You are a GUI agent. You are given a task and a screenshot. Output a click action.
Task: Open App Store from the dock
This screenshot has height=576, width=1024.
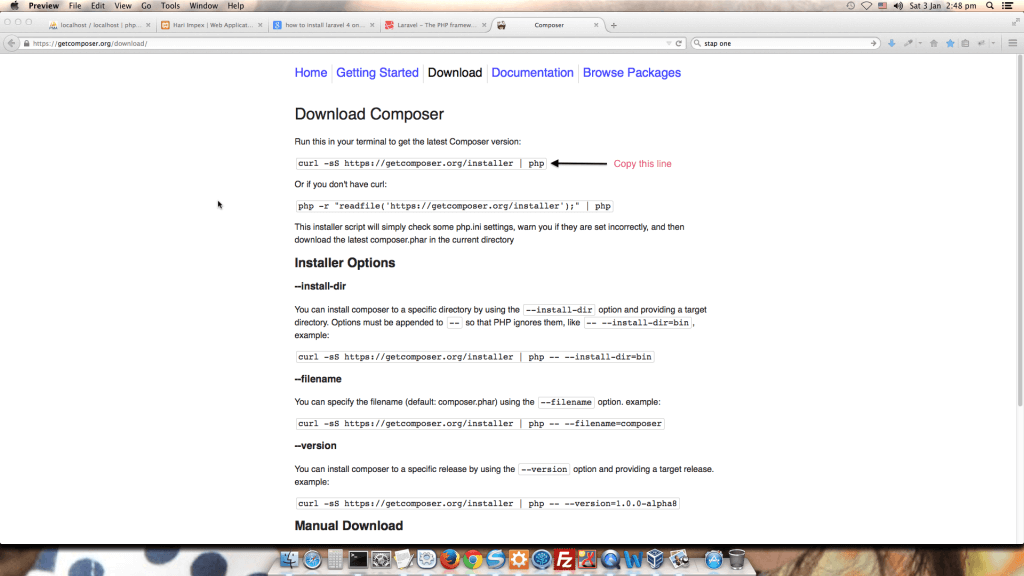click(x=714, y=559)
